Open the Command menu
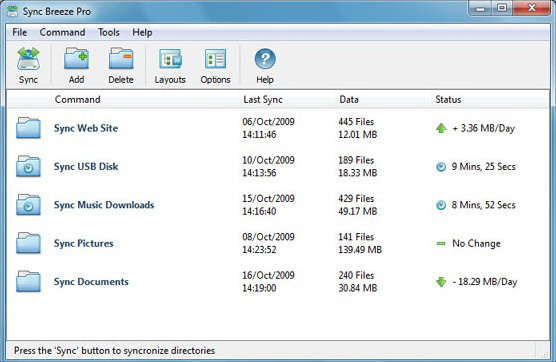This screenshot has width=556, height=362. coord(62,32)
